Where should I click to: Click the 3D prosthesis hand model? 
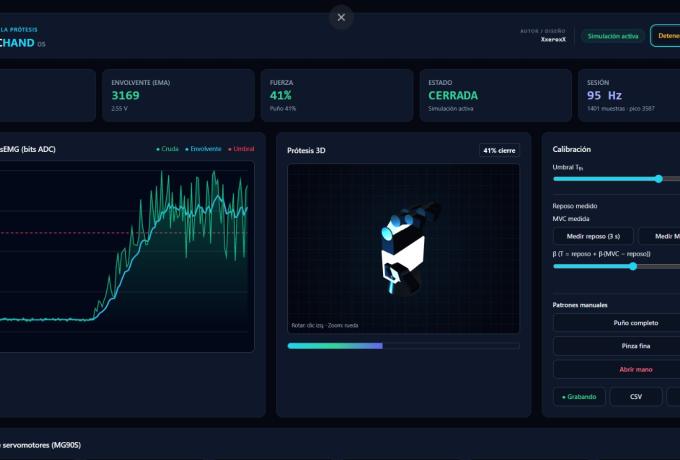point(405,248)
